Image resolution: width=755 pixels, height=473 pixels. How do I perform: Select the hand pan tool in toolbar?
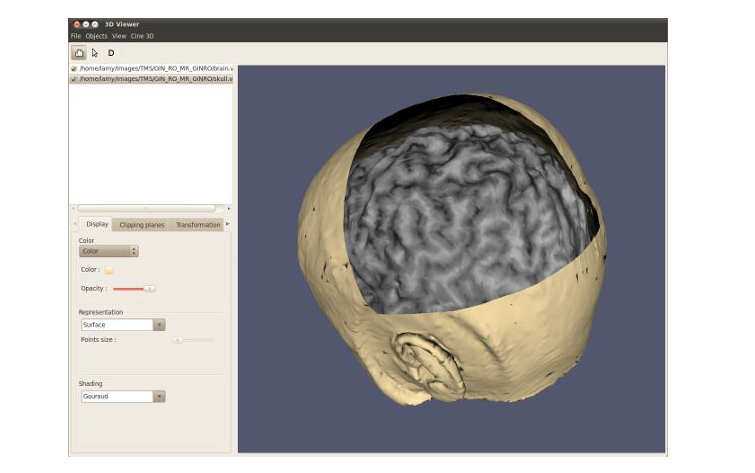tap(78, 52)
